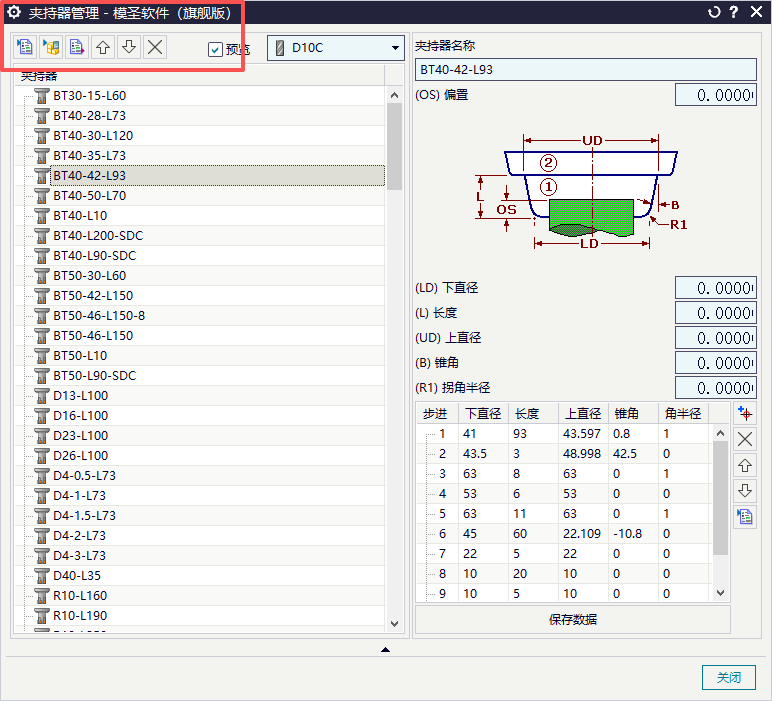
Task: Click cell 43.597 in step table
Action: click(x=581, y=434)
